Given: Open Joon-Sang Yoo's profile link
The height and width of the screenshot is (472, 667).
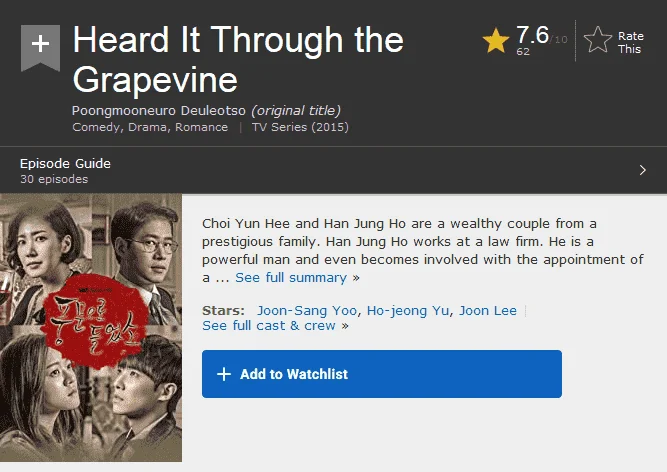Looking at the screenshot, I should pos(306,310).
